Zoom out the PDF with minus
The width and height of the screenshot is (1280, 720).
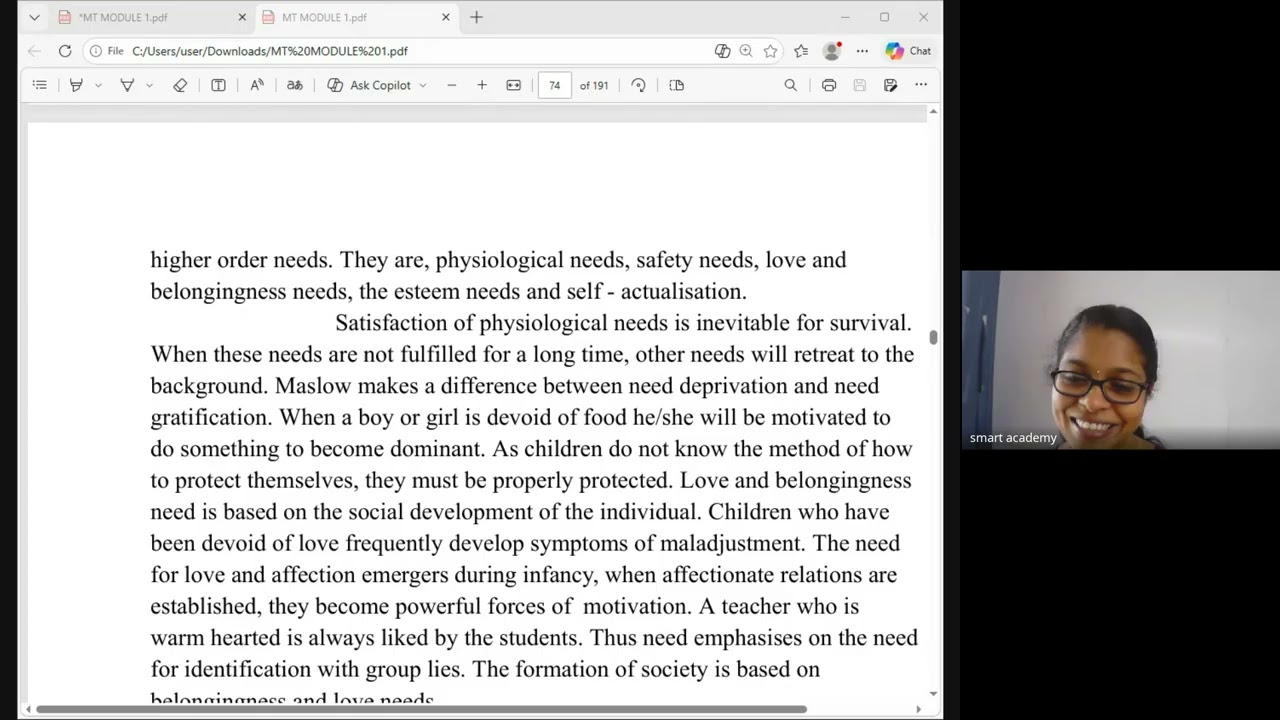coord(452,85)
